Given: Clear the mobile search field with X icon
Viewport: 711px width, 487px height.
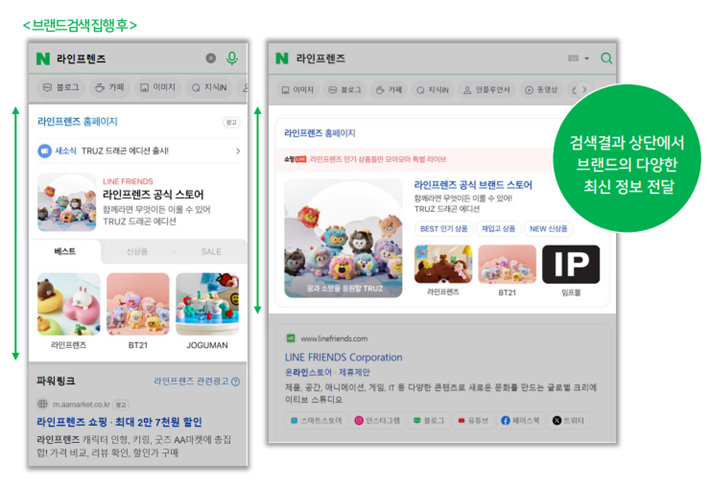Looking at the screenshot, I should pyautogui.click(x=211, y=58).
